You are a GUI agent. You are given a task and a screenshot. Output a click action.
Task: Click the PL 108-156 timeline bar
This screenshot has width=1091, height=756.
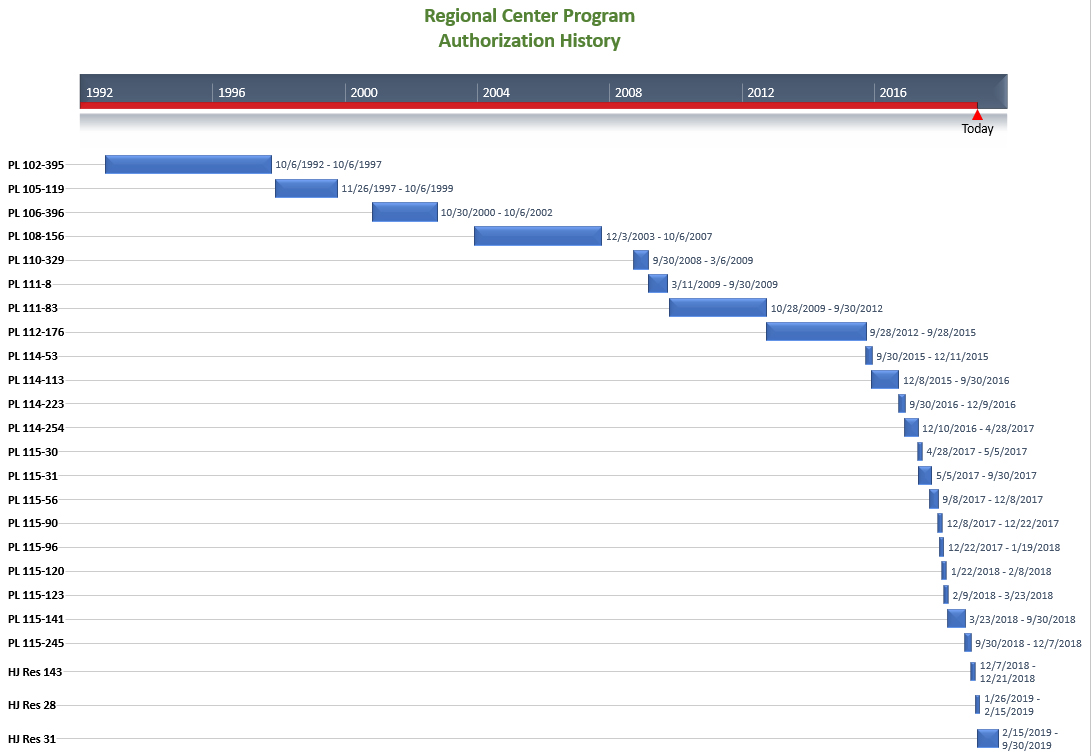537,236
